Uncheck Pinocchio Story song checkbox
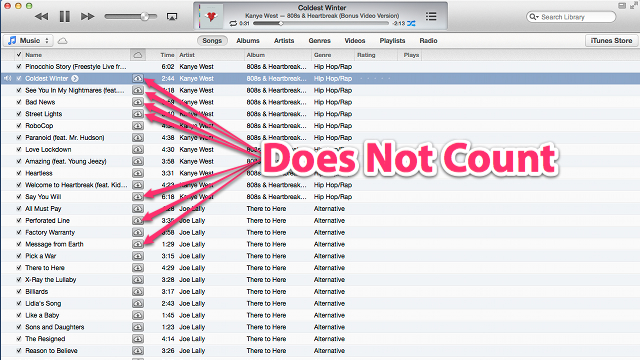640x360 pixels. tap(18, 67)
